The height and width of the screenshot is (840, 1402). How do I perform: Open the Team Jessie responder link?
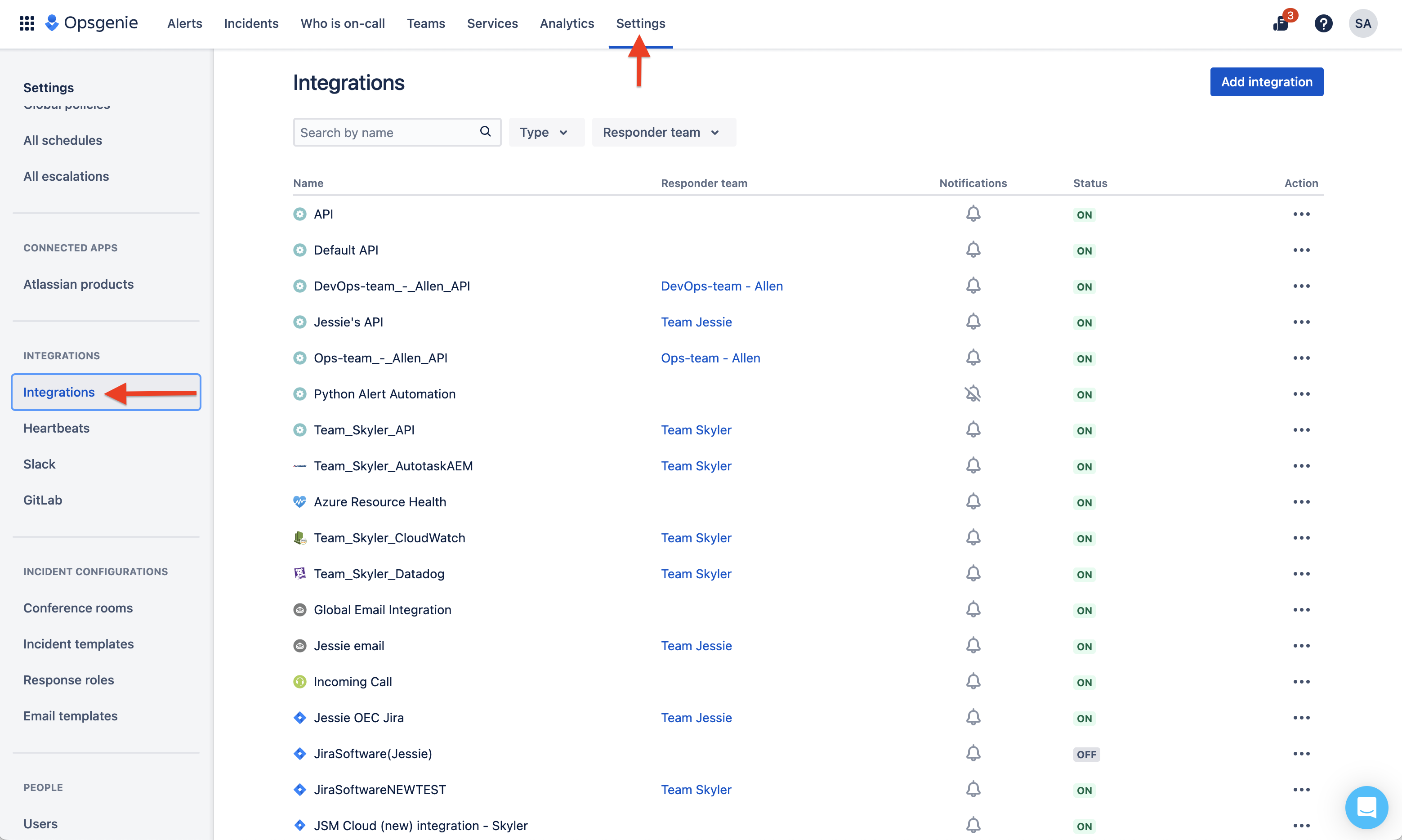(696, 322)
